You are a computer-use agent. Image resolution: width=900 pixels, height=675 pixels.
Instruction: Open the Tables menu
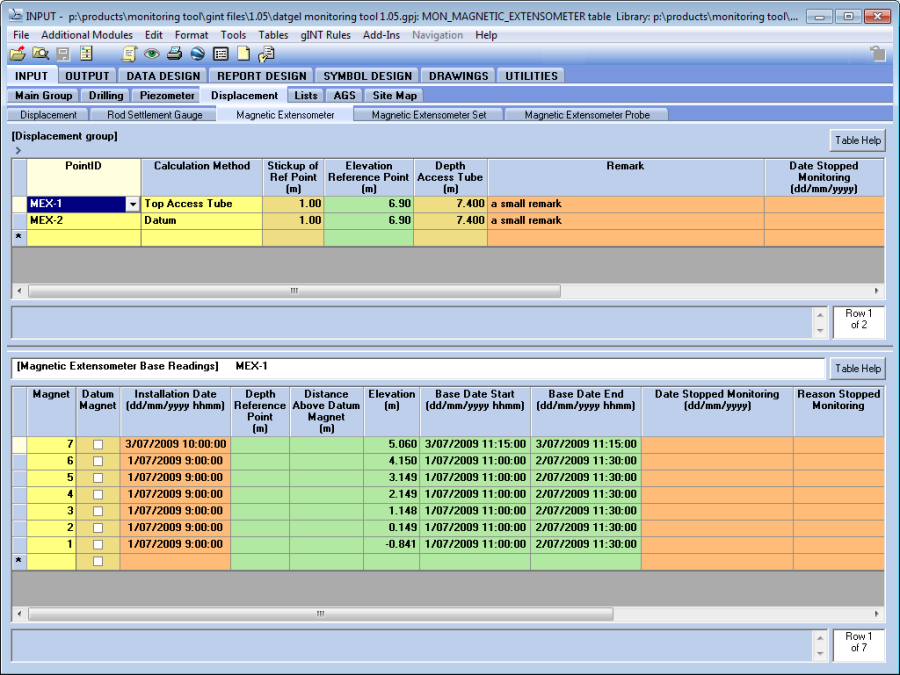coord(273,35)
